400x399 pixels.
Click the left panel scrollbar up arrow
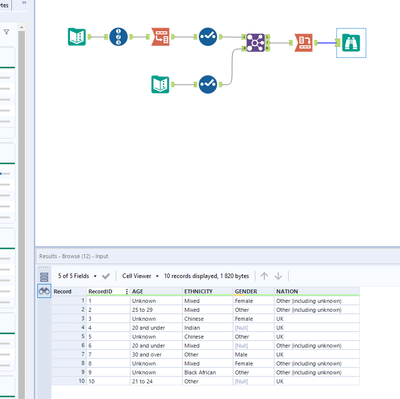coord(21,27)
